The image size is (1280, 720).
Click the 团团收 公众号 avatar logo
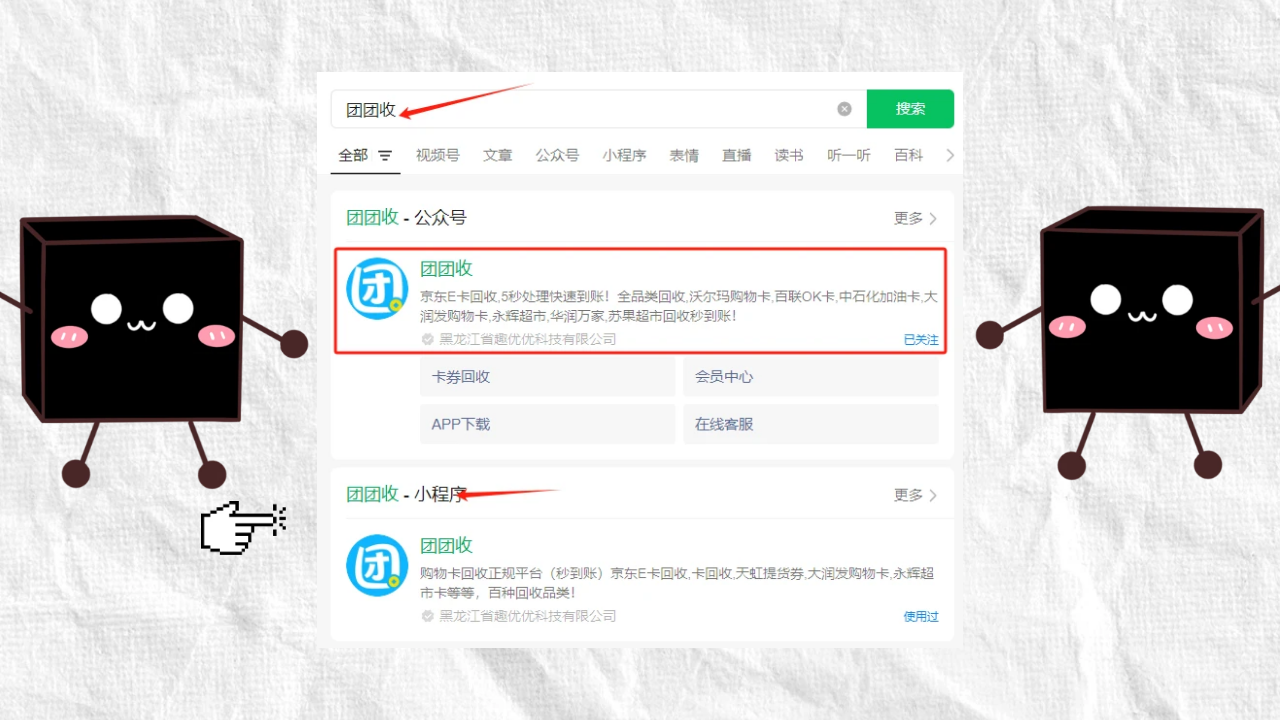377,288
